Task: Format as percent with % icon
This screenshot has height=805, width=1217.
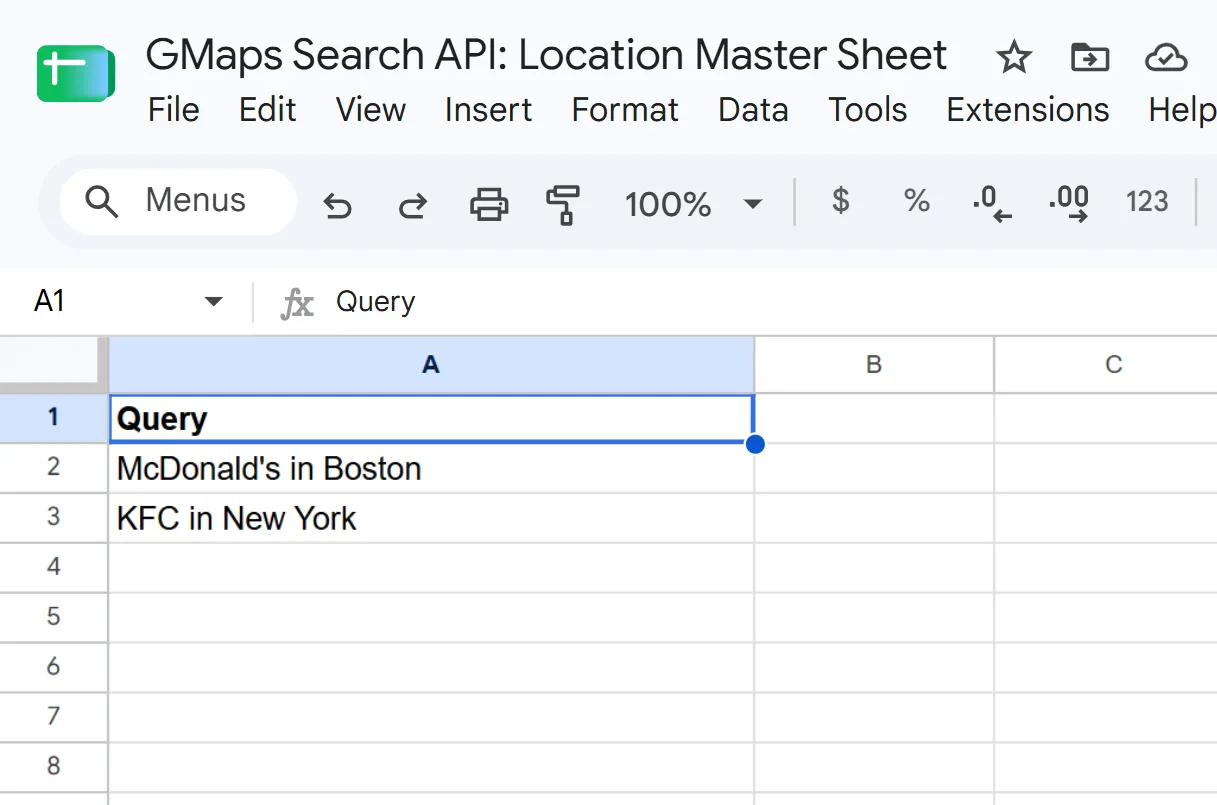Action: tap(917, 201)
